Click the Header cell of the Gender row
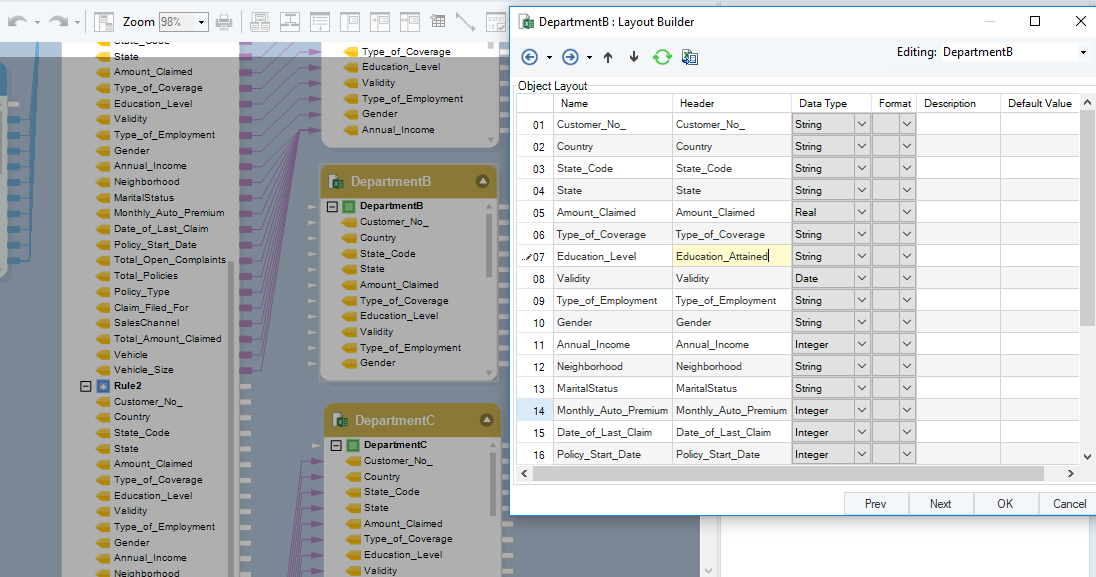Screen dimensions: 1096x577 (732, 322)
